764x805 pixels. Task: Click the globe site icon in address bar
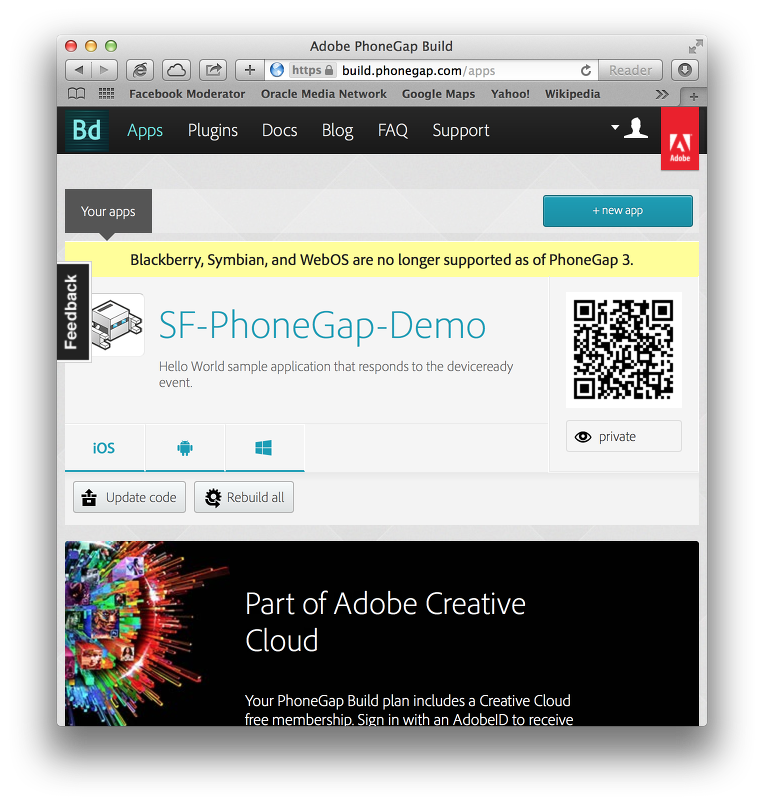(277, 70)
